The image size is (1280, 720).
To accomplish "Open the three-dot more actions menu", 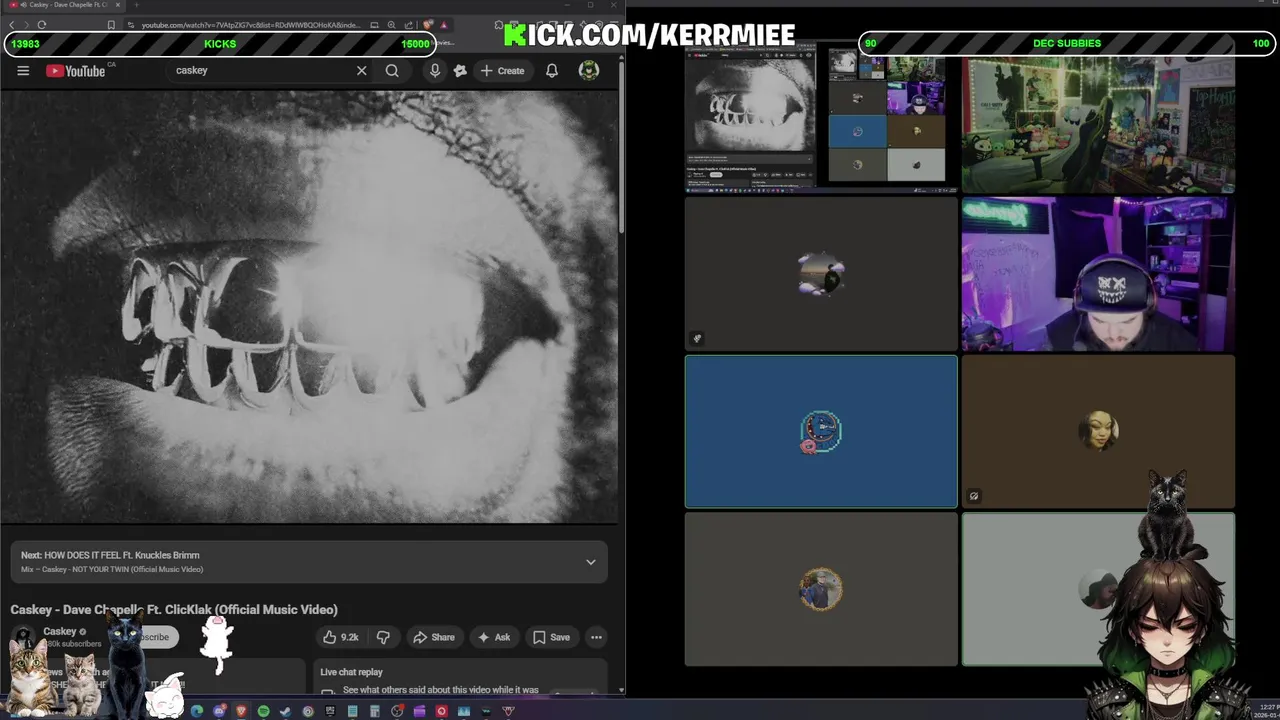I will click(596, 637).
